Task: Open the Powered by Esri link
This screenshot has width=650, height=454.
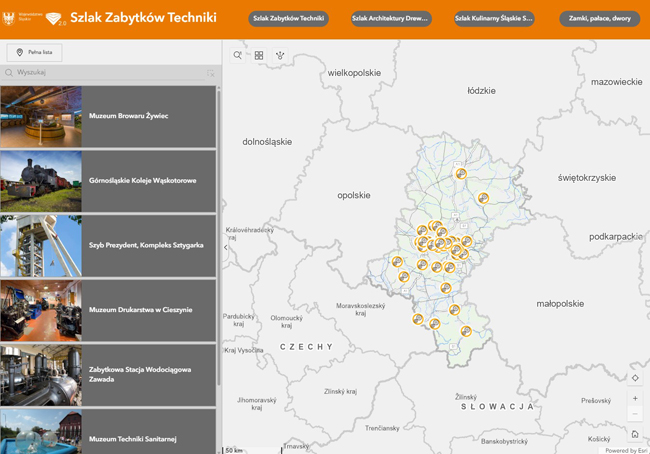Action: (626, 450)
